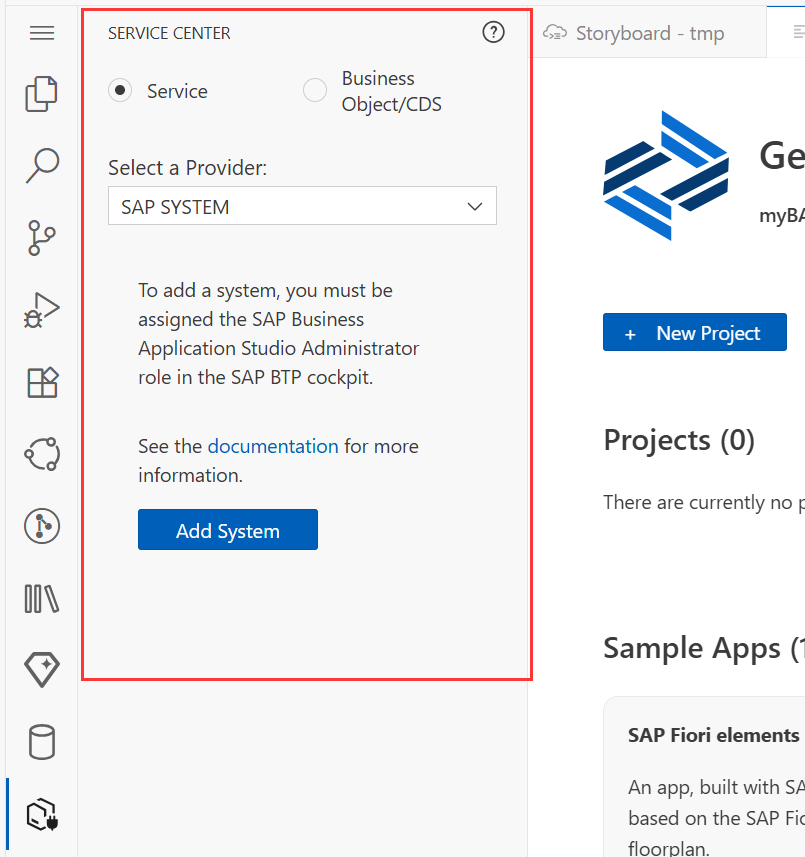
Task: Open Run and Debug icon
Action: 42,310
